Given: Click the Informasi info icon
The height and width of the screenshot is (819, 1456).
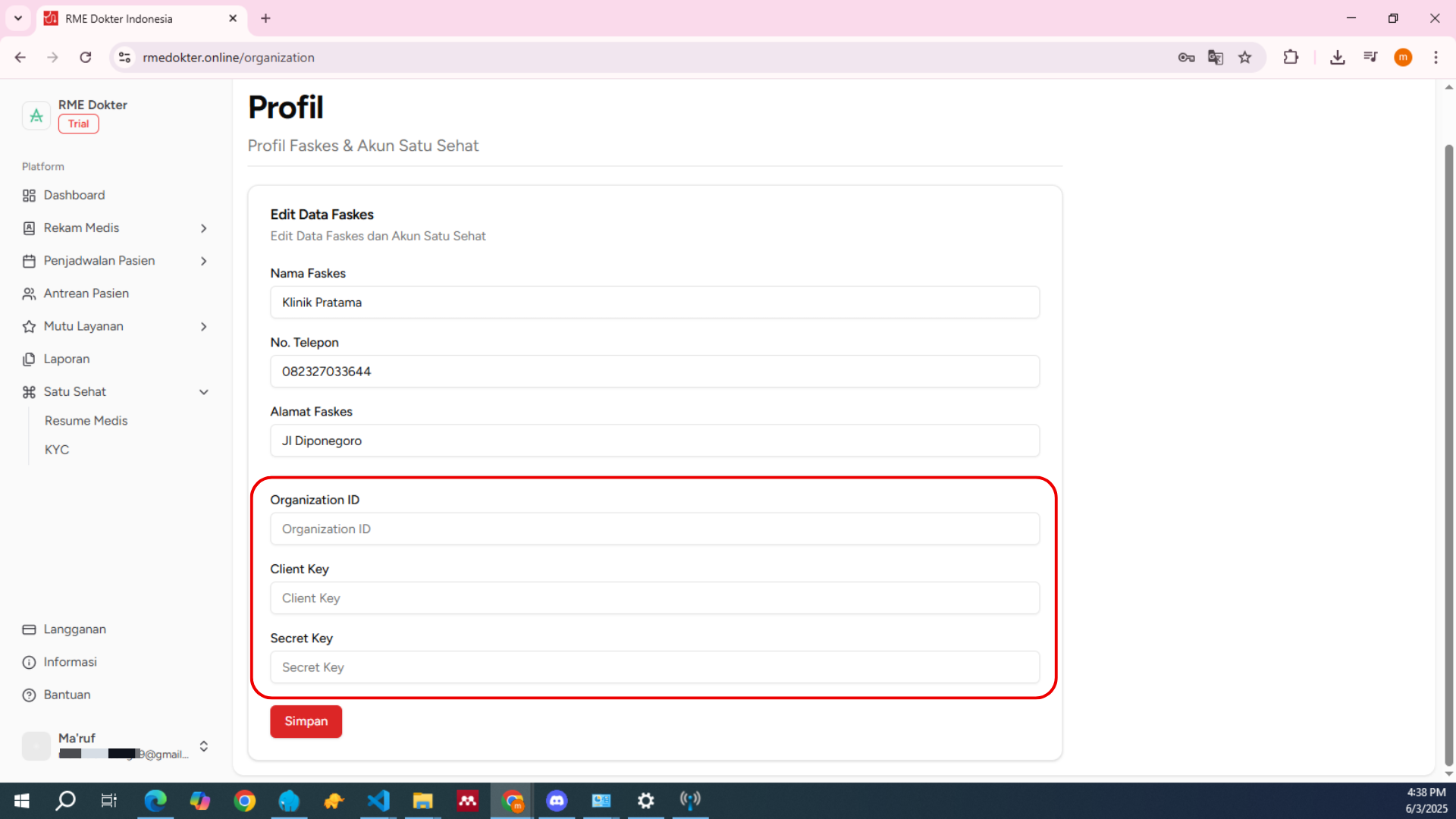Looking at the screenshot, I should click(x=29, y=662).
